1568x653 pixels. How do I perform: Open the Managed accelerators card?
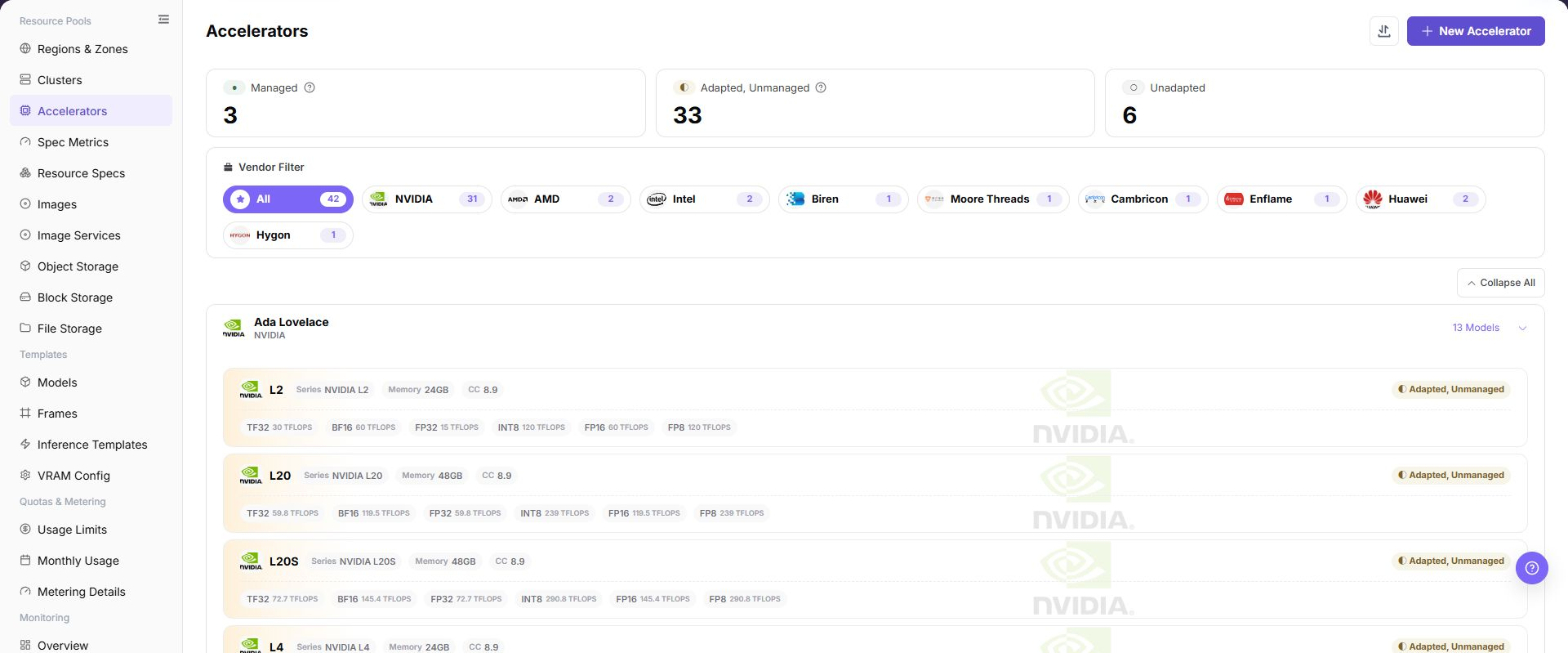[x=425, y=103]
